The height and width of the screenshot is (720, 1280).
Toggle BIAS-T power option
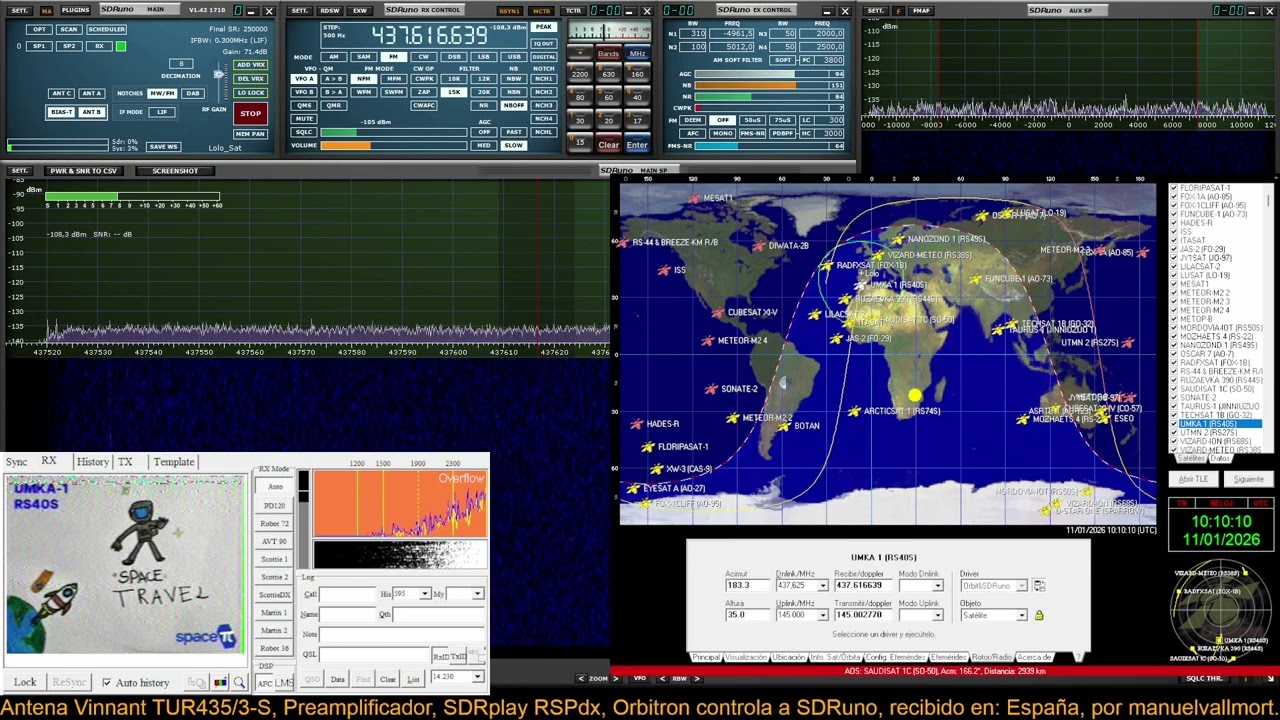pos(61,112)
